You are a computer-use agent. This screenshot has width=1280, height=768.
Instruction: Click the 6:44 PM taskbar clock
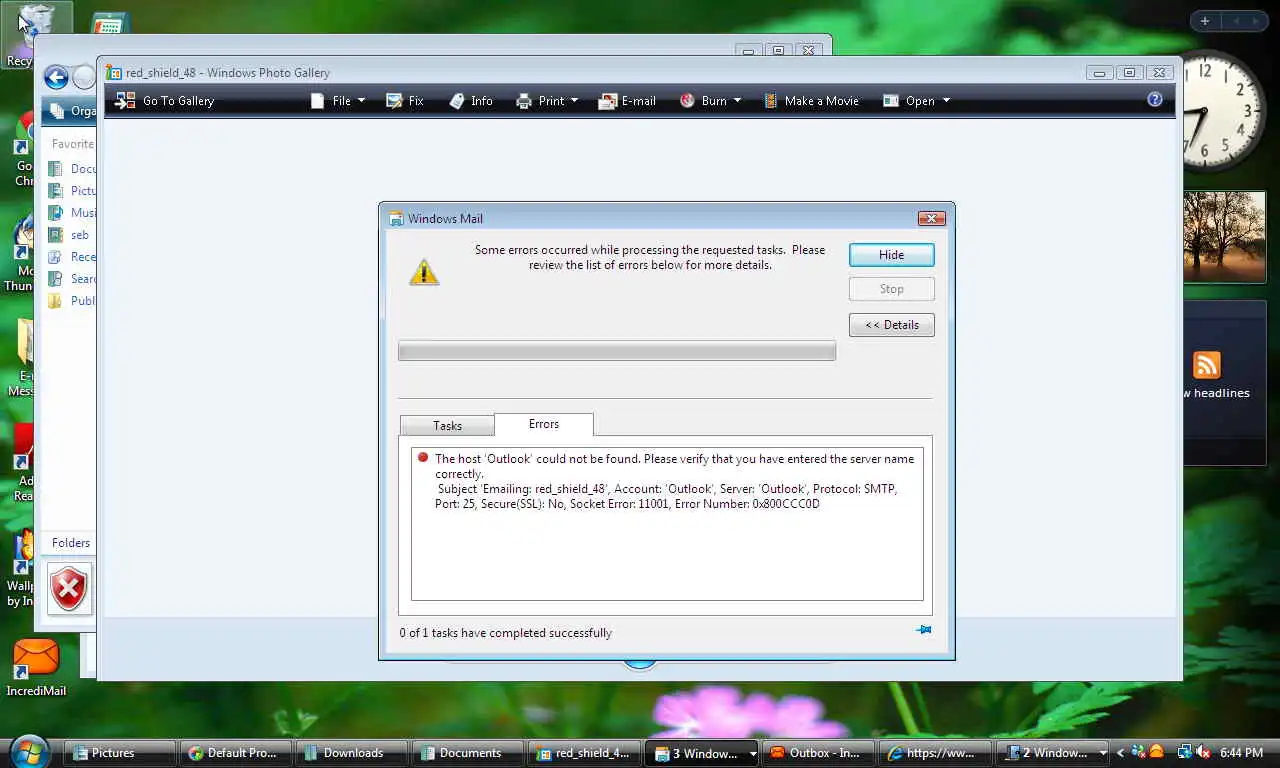tap(1241, 753)
